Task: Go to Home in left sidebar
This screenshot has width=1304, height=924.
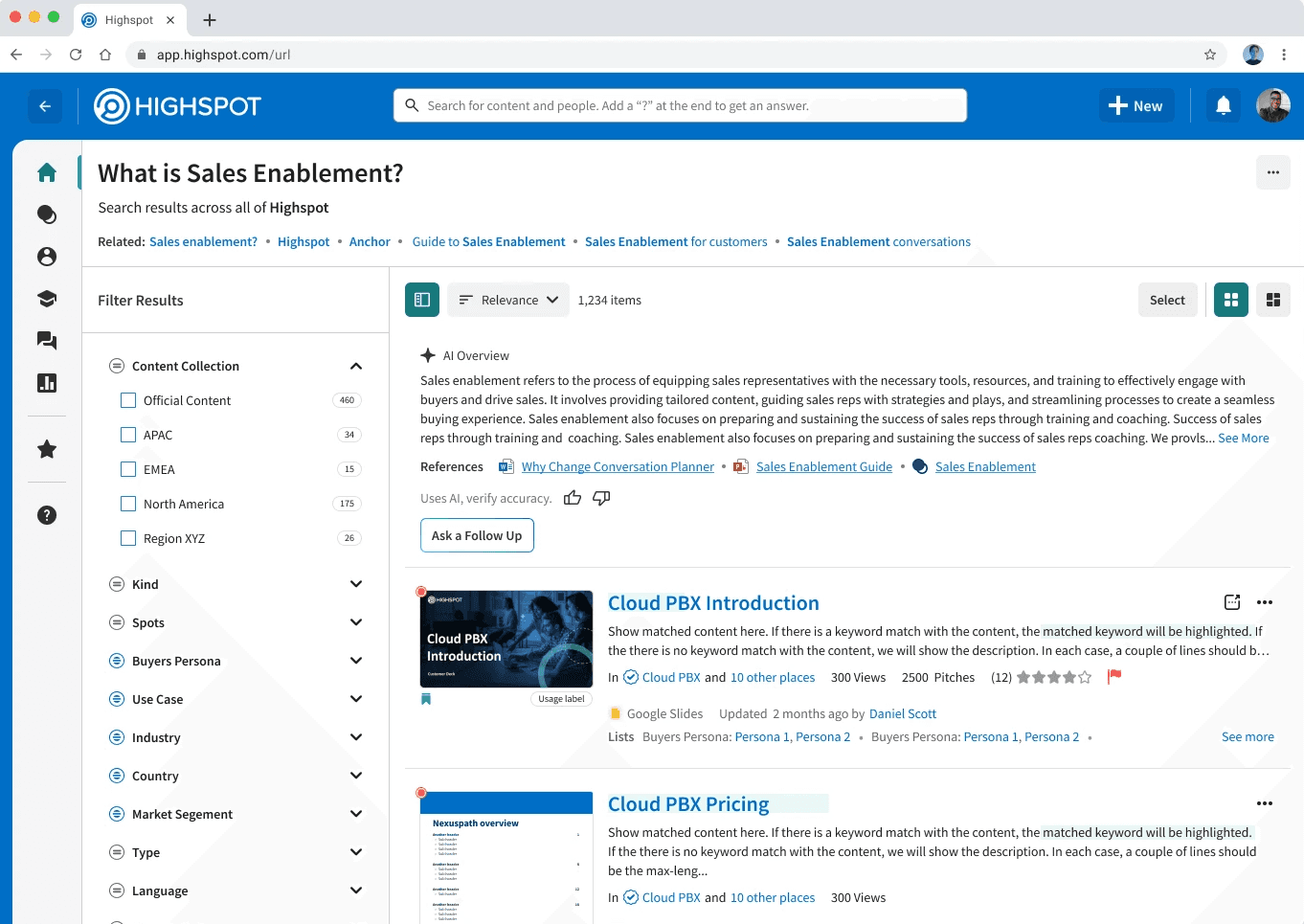Action: tap(46, 172)
